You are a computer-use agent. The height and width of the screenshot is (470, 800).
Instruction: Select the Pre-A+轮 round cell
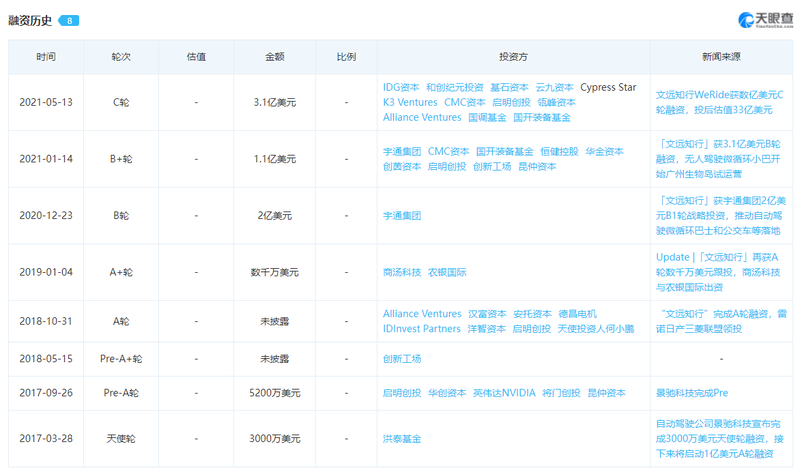pyautogui.click(x=121, y=359)
